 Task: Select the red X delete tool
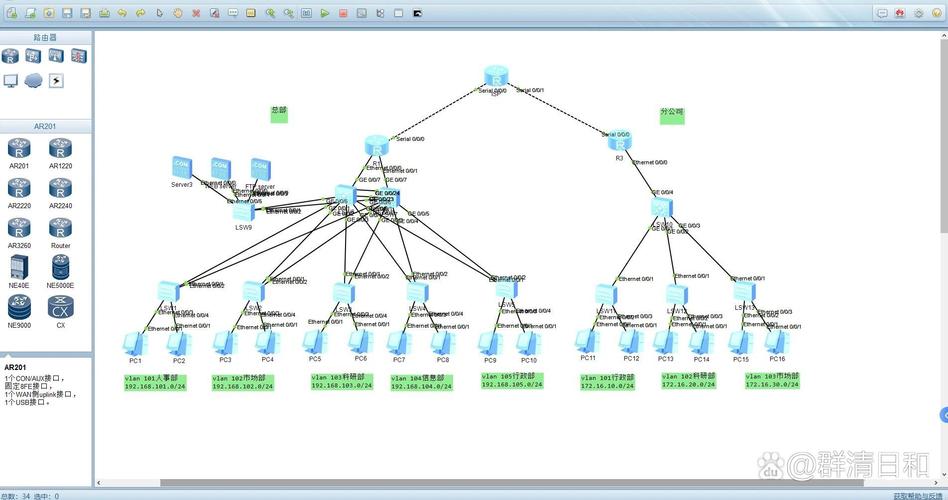click(x=196, y=13)
